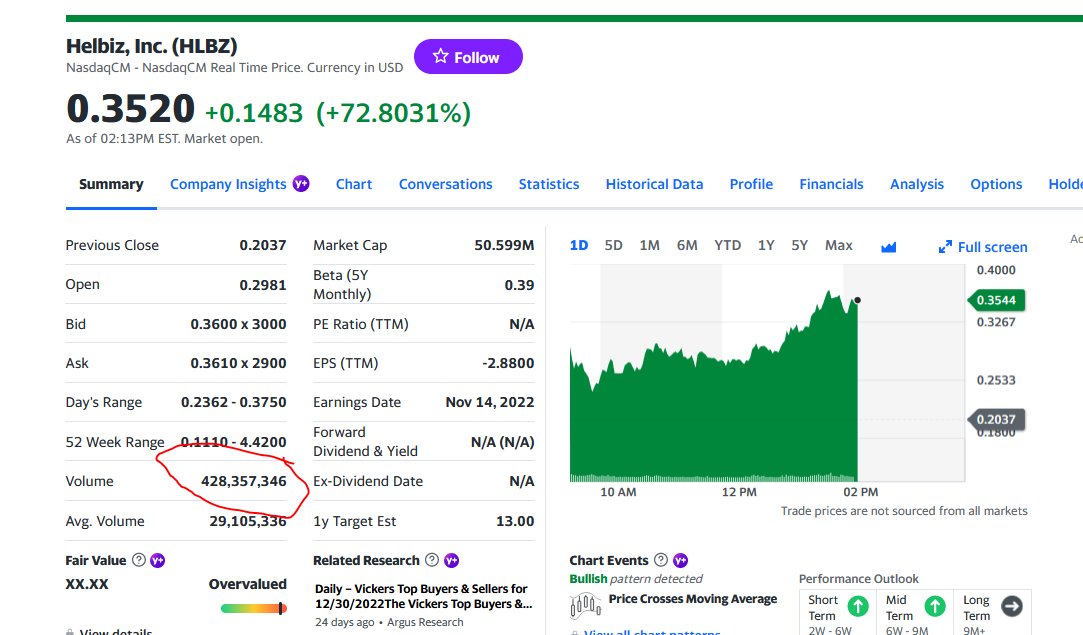
Task: Click the Beta value 0.39
Action: pos(519,285)
